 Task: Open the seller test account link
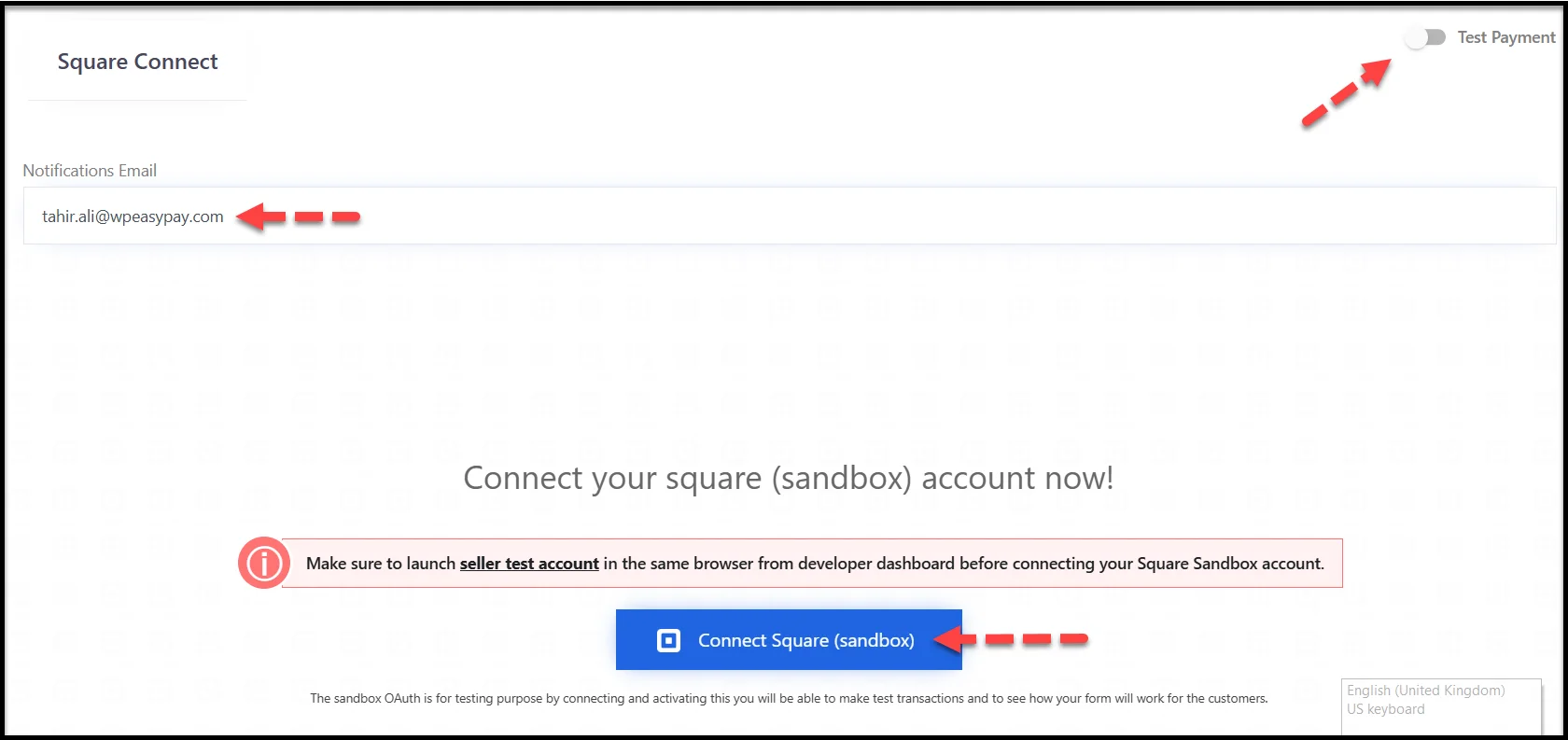(x=529, y=564)
